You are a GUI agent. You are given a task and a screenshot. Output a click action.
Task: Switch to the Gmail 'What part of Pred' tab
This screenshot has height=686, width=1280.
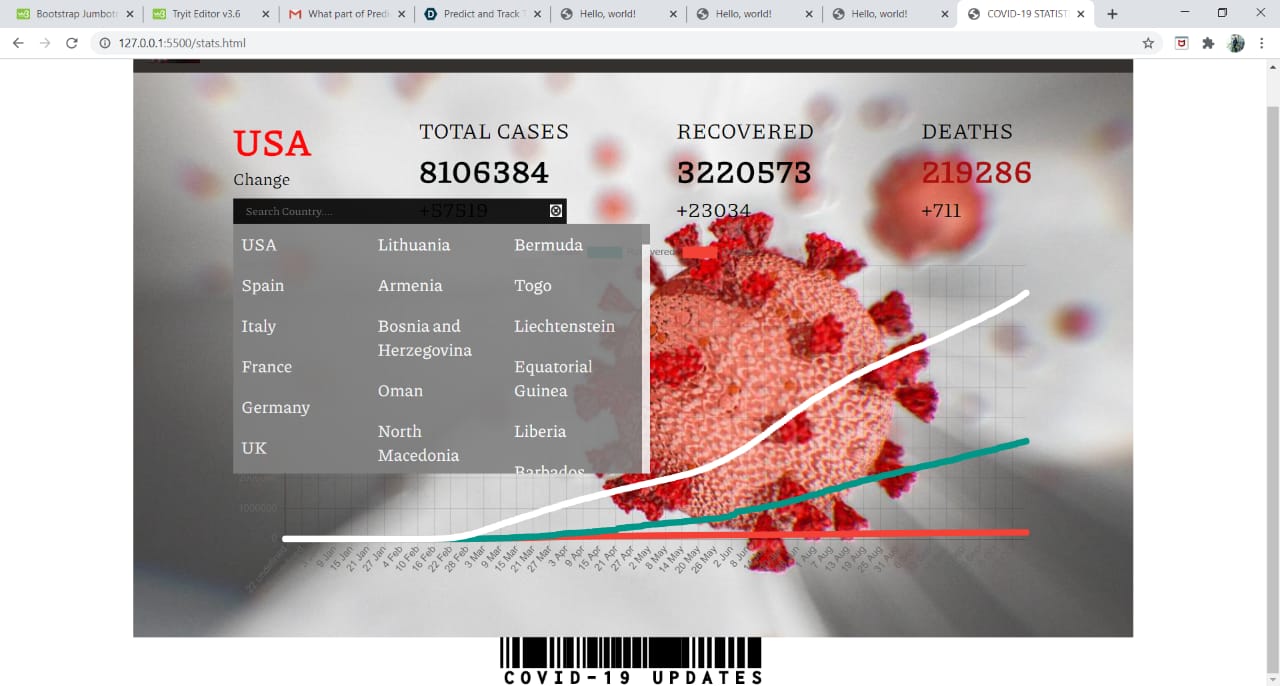[346, 14]
